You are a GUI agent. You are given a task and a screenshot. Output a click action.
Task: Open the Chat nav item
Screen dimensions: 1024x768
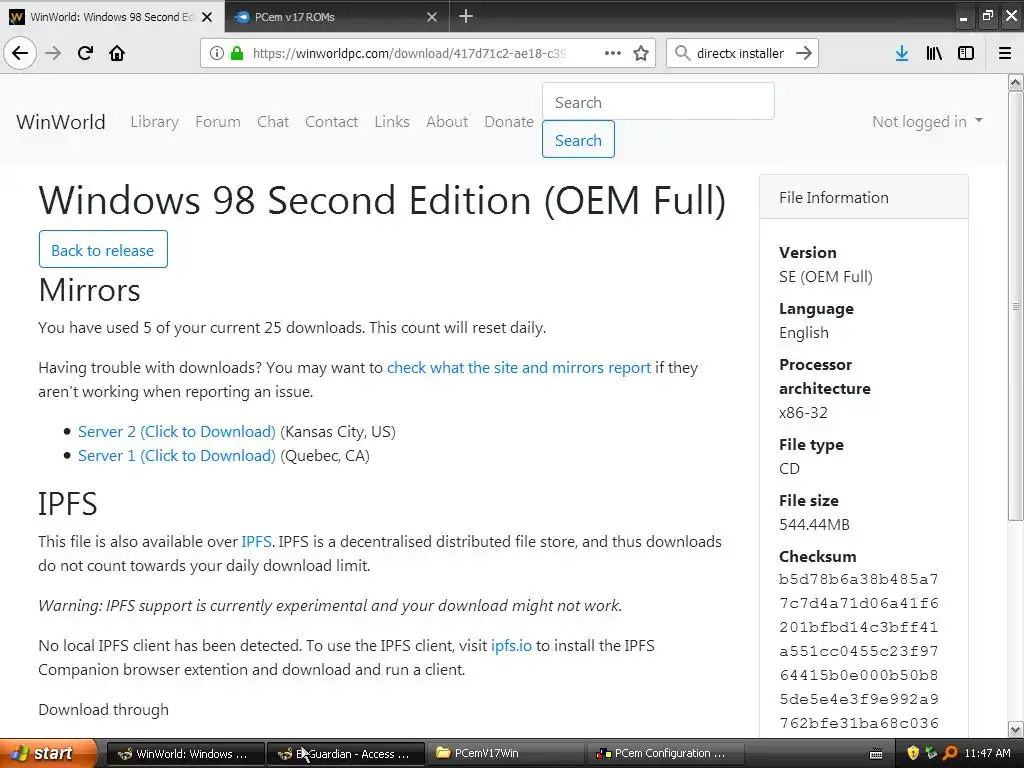click(x=273, y=121)
